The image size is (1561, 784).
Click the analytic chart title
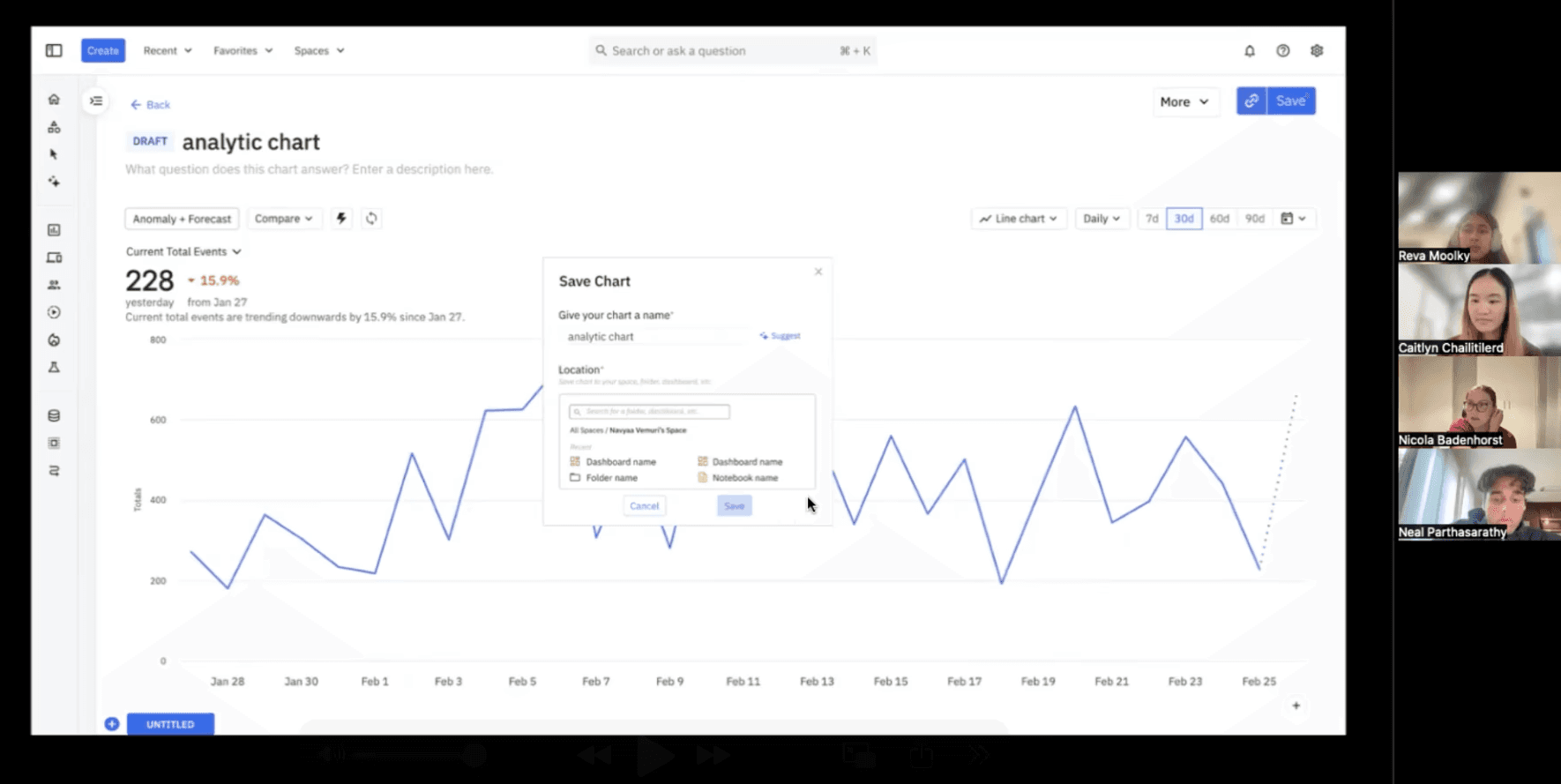click(x=250, y=142)
